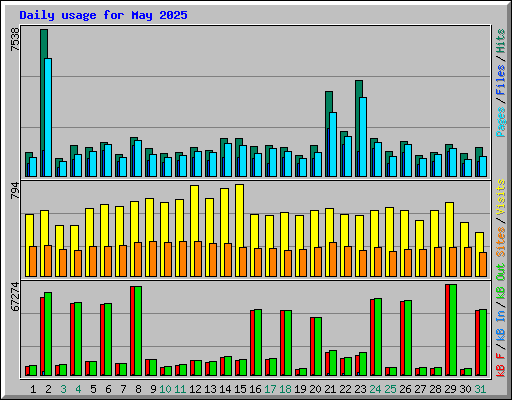
Task: Click the 'Daily usage for May 2025' title
Action: point(103,15)
